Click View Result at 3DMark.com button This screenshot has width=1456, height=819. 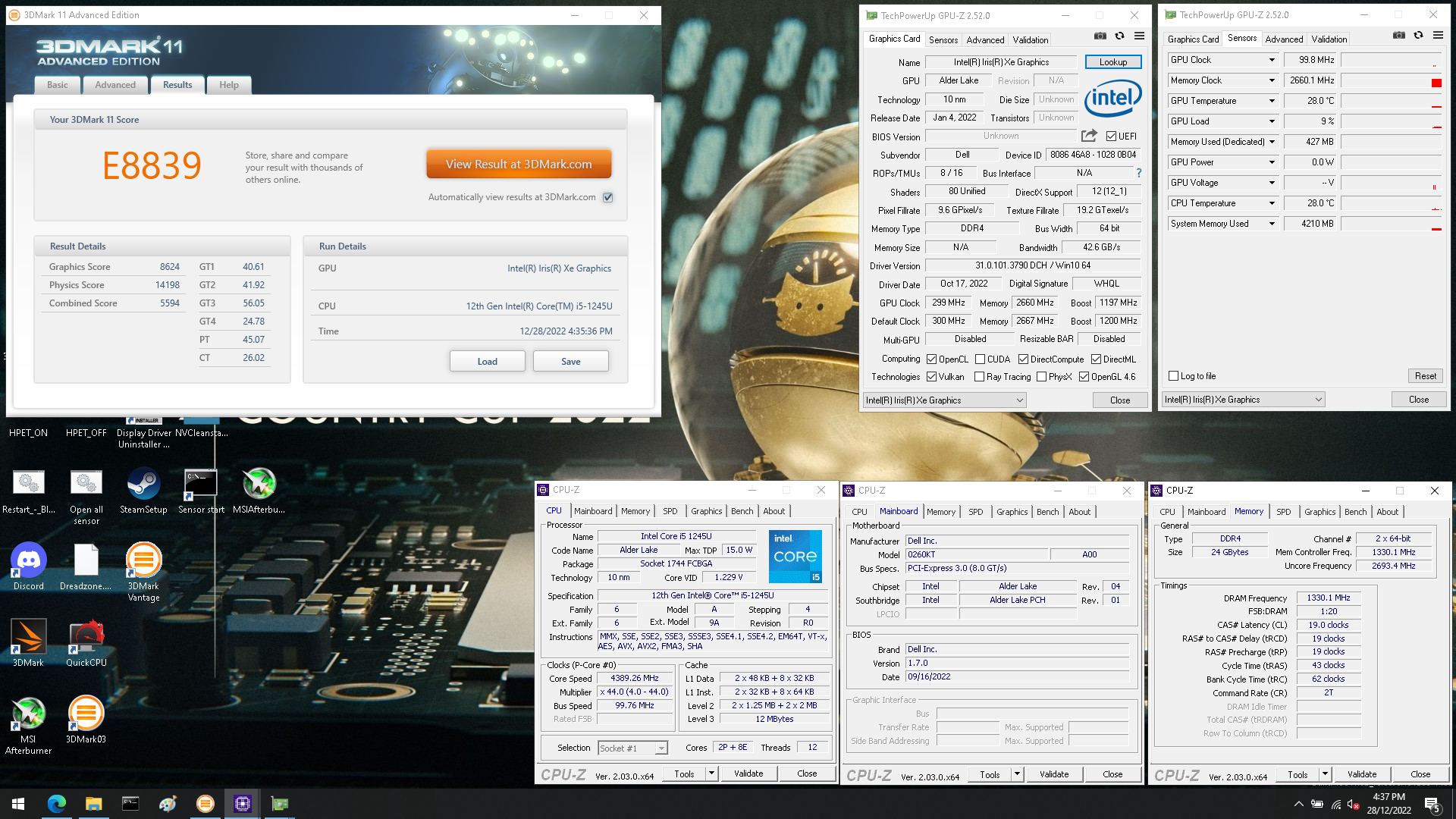(x=519, y=165)
